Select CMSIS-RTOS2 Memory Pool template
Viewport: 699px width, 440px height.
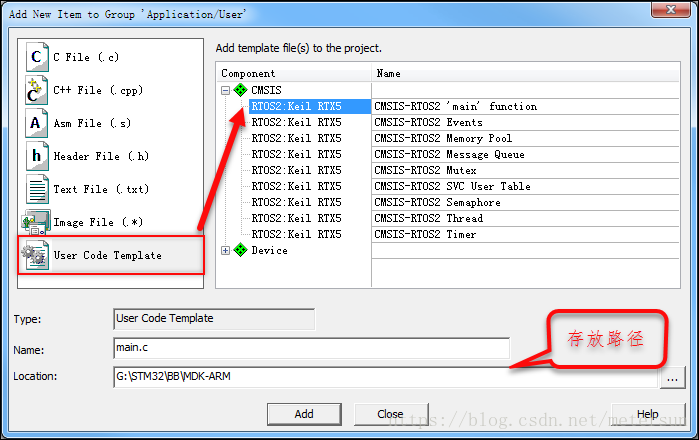[x=443, y=139]
